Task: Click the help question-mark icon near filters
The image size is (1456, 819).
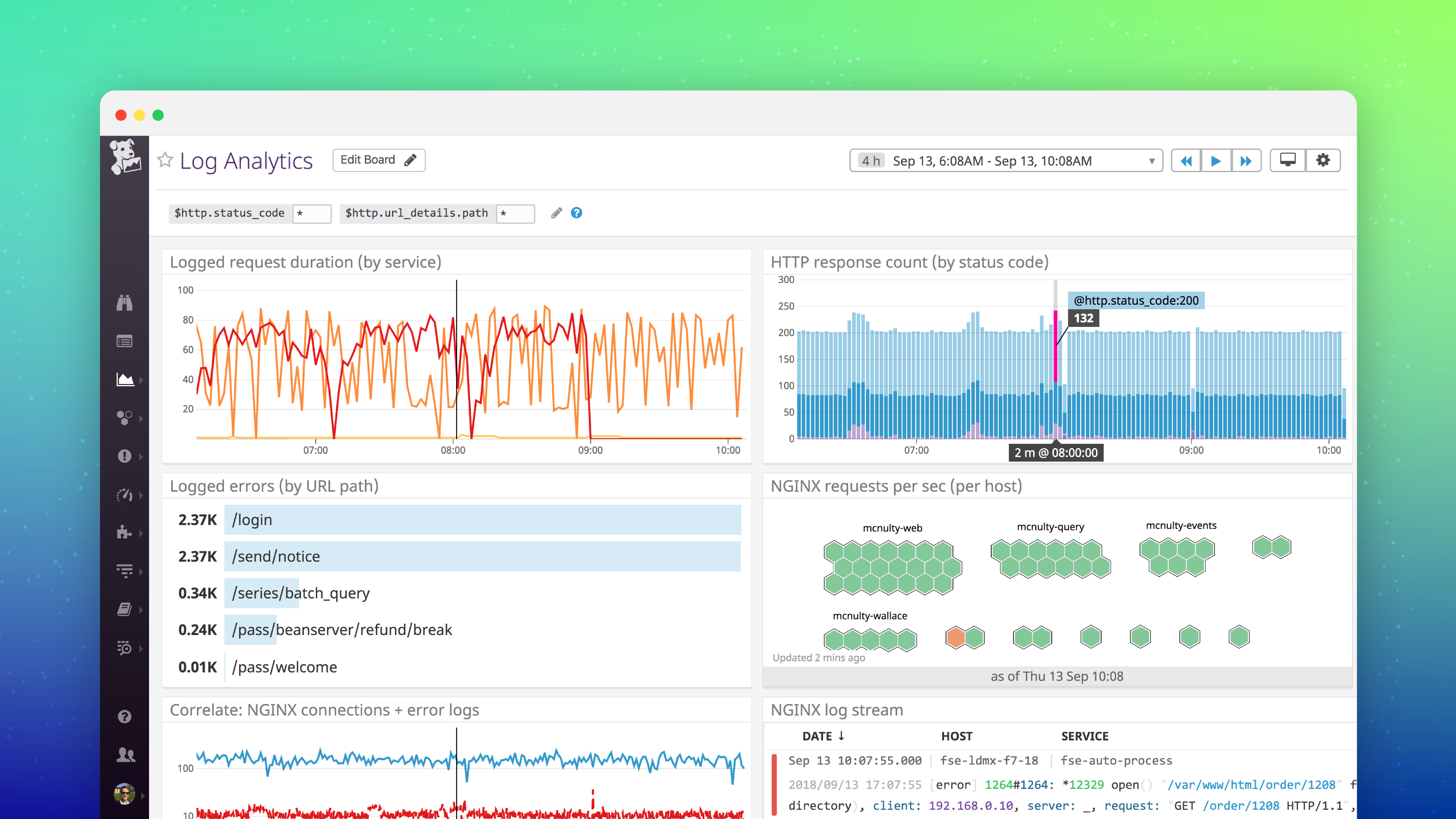Action: [x=576, y=213]
